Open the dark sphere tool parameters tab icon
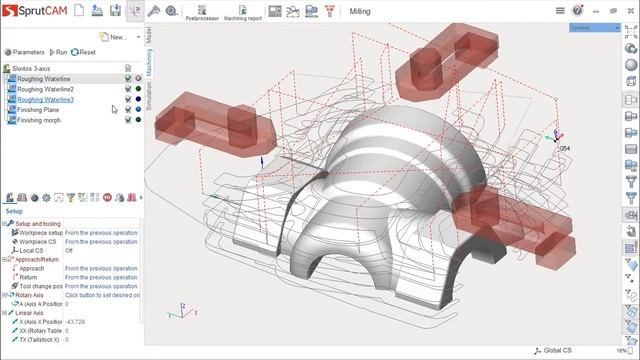640x360 pixels. pyautogui.click(x=34, y=198)
